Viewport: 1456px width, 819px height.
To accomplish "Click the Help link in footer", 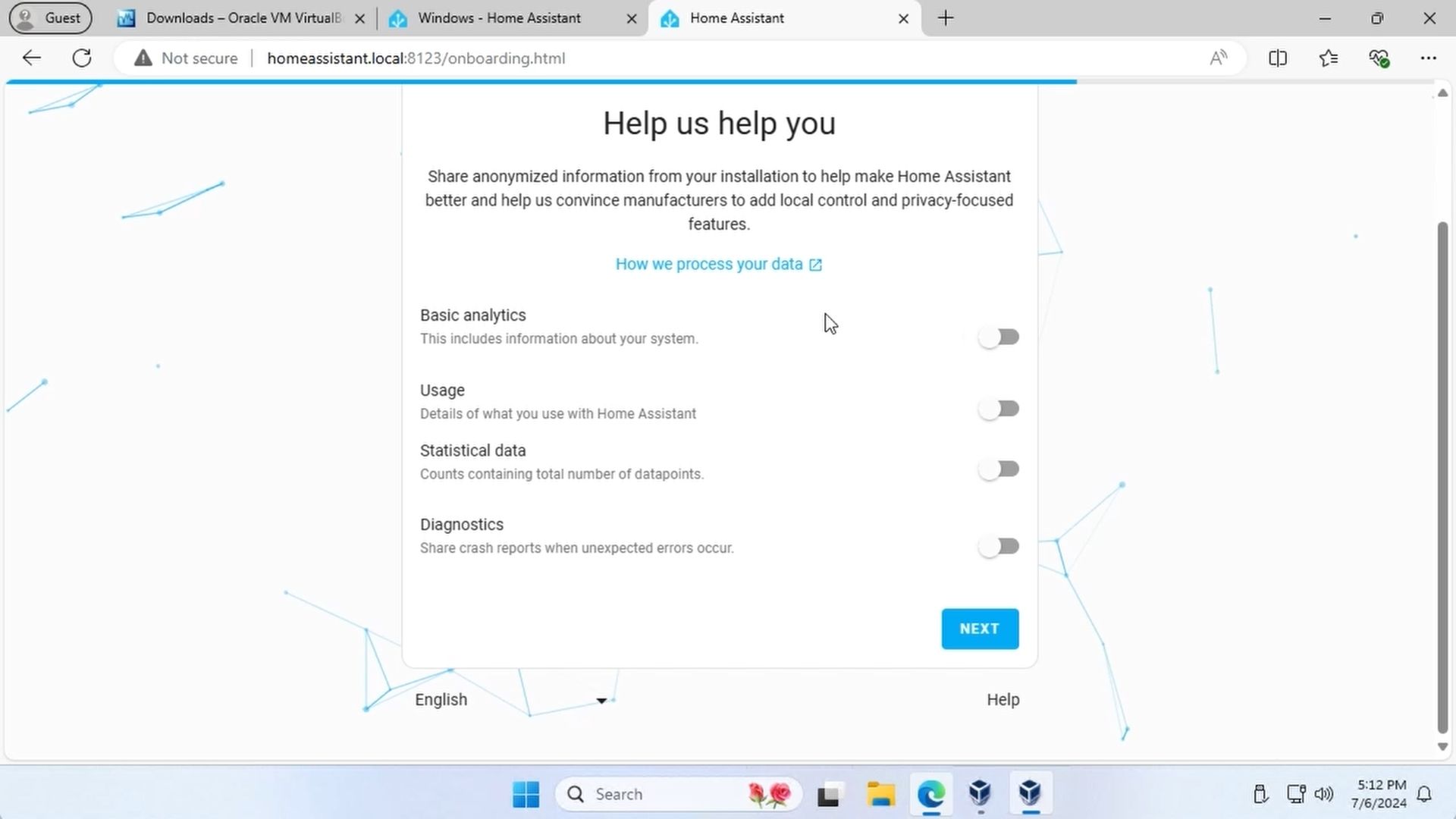I will 1003,699.
